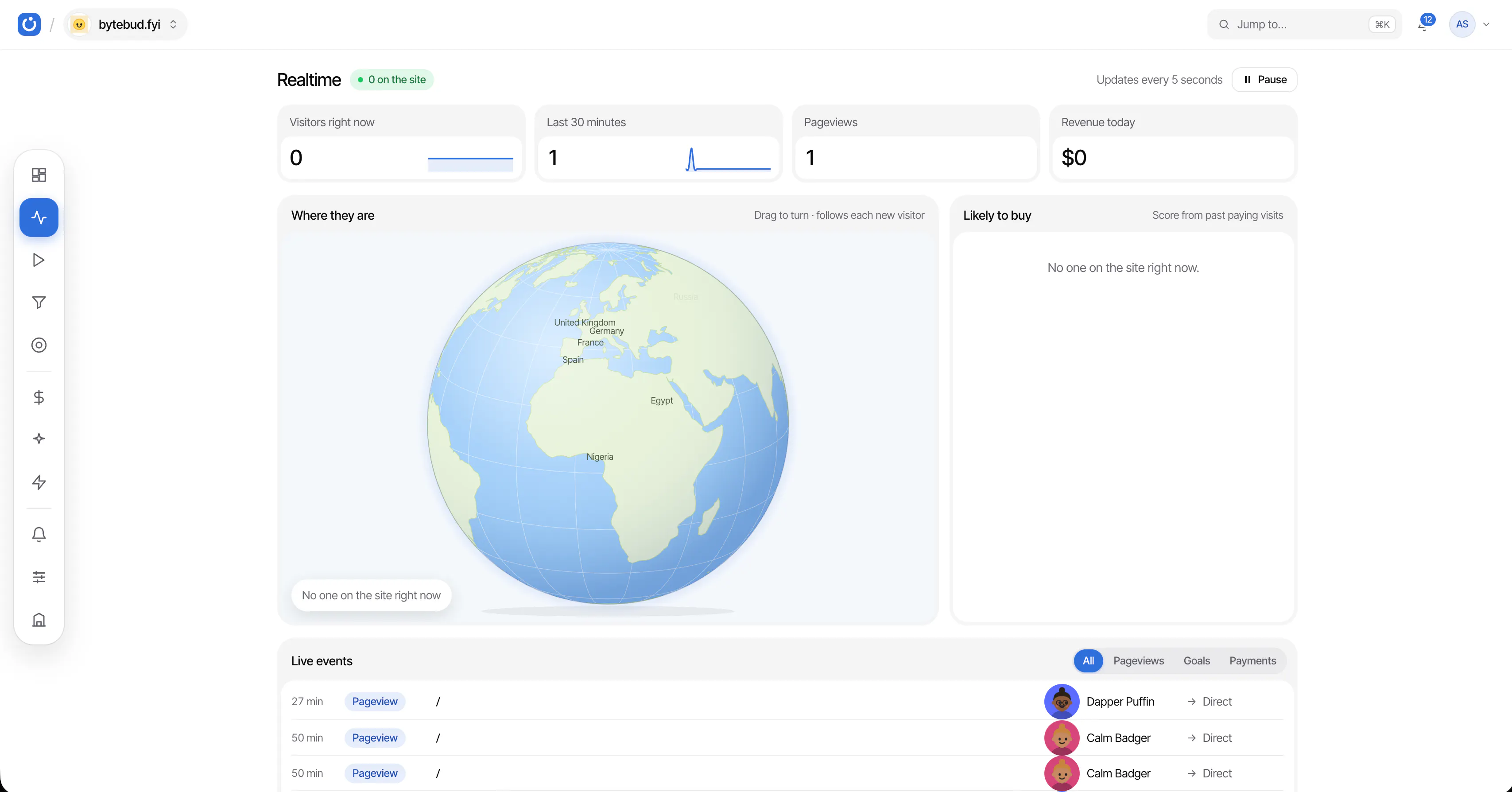Viewport: 1512px width, 792px height.
Task: Open the revenue dollar icon
Action: 39,397
